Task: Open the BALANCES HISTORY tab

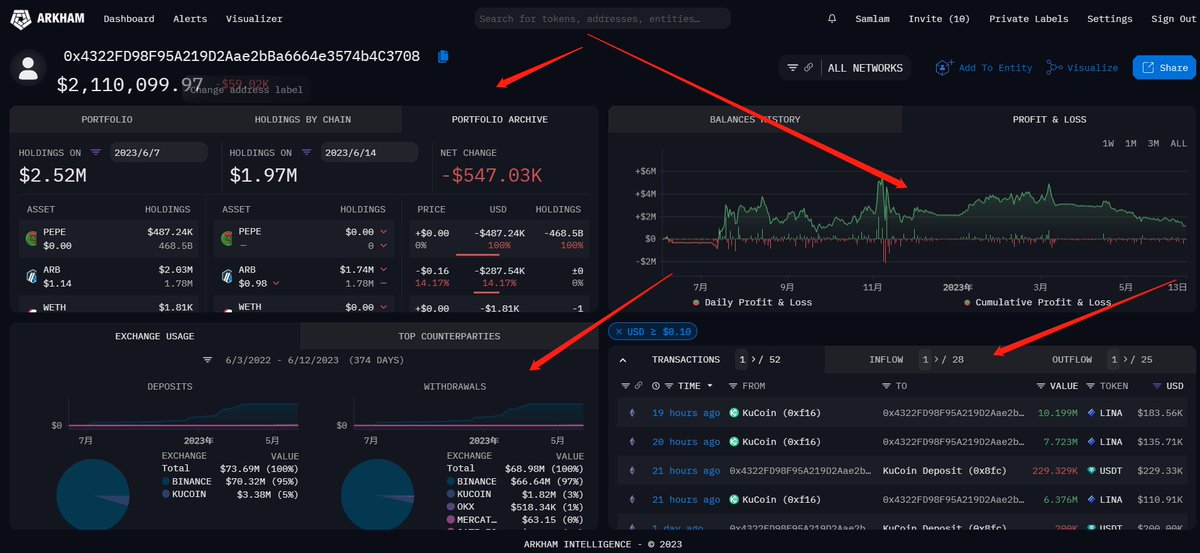Action: point(755,119)
